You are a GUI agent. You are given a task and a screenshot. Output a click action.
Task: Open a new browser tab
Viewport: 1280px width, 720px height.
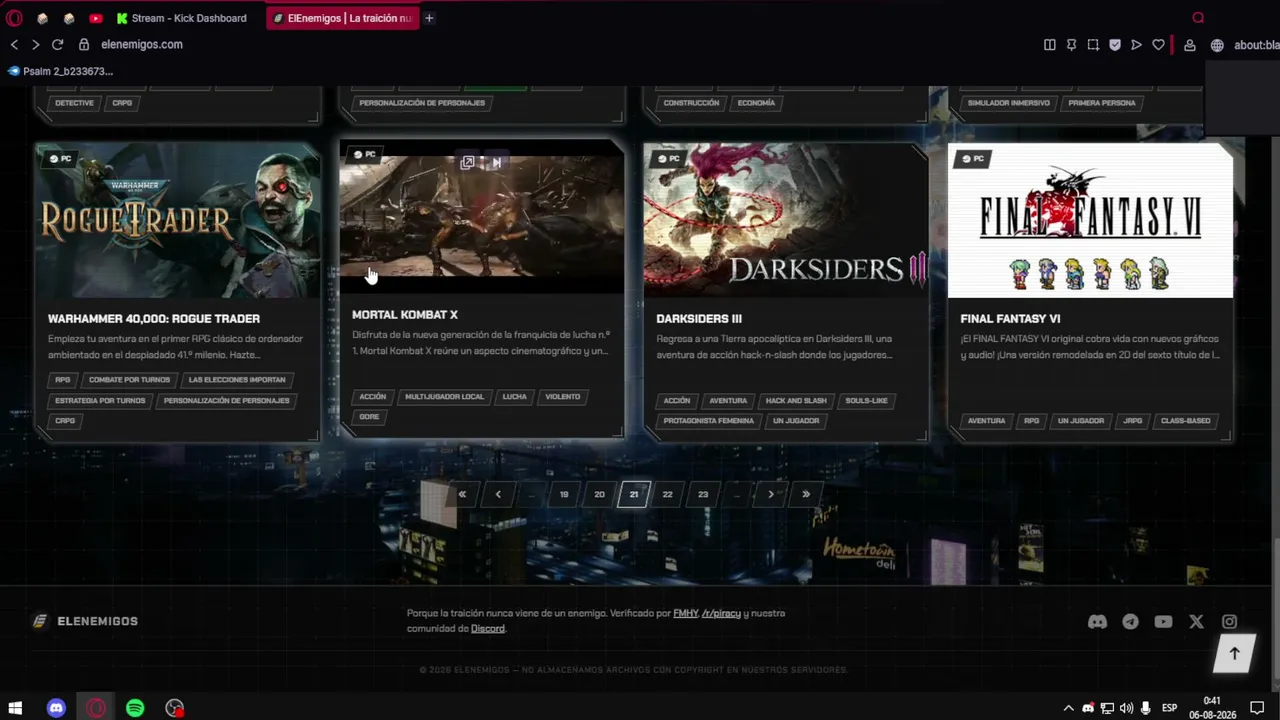coord(429,18)
